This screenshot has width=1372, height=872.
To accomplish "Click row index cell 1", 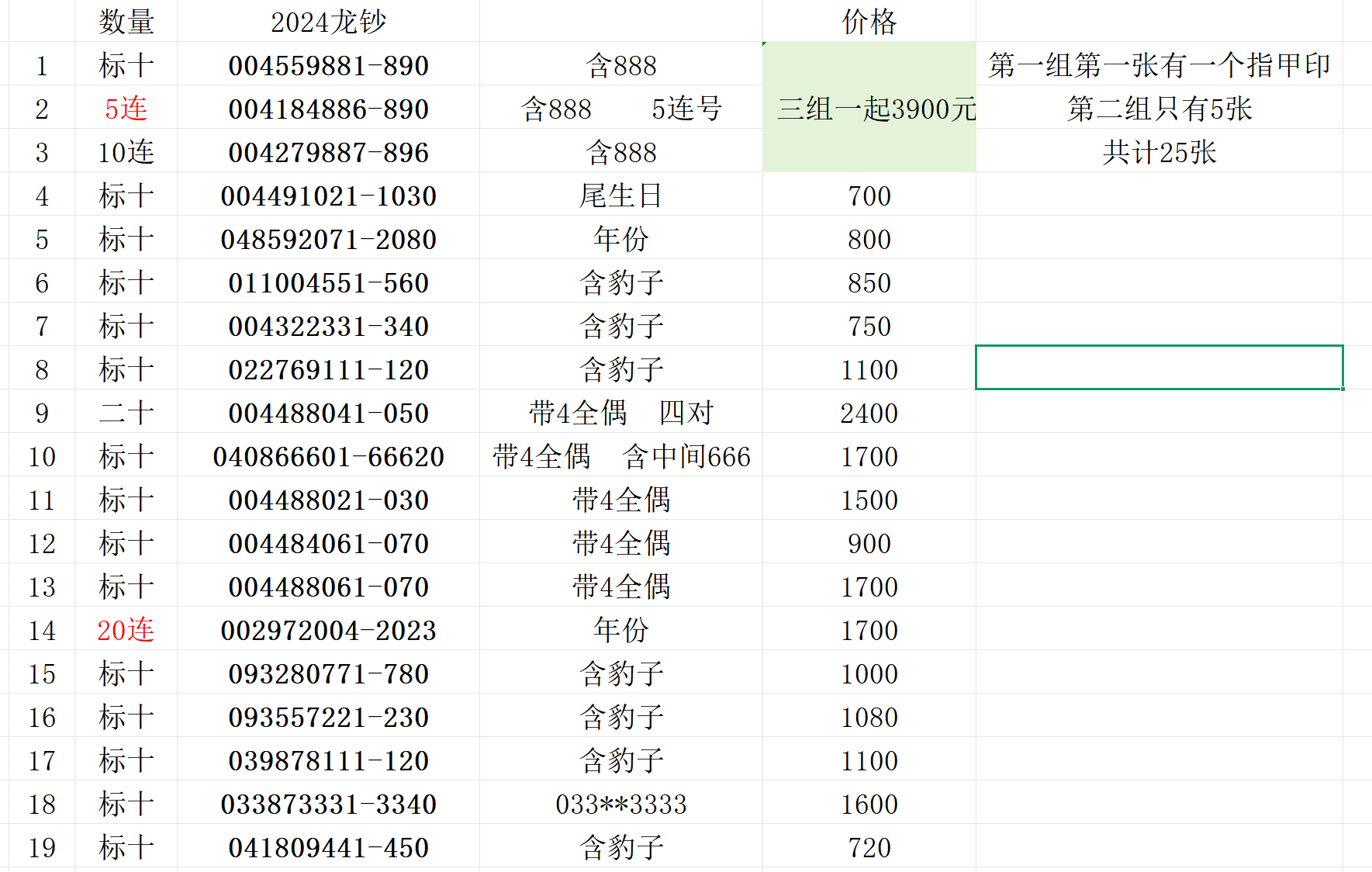I will coord(42,65).
